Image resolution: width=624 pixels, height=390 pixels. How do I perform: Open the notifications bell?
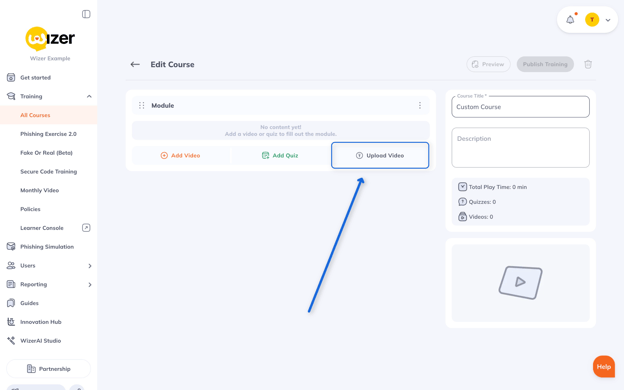[x=570, y=20]
